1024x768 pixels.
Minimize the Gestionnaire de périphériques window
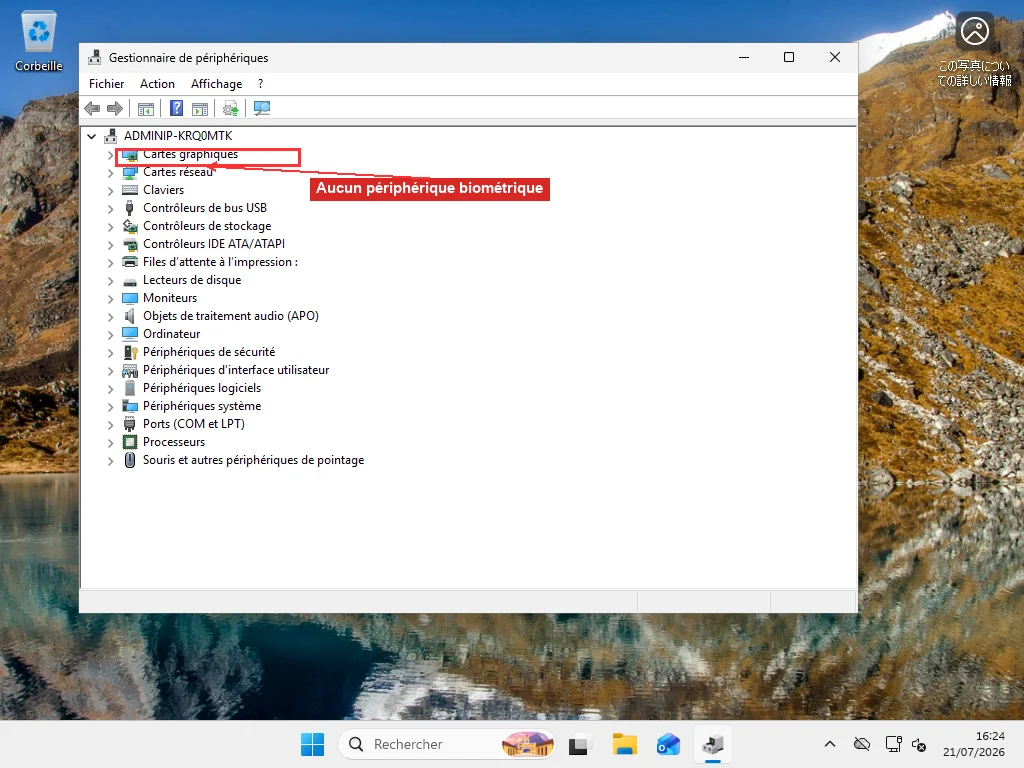pyautogui.click(x=744, y=57)
